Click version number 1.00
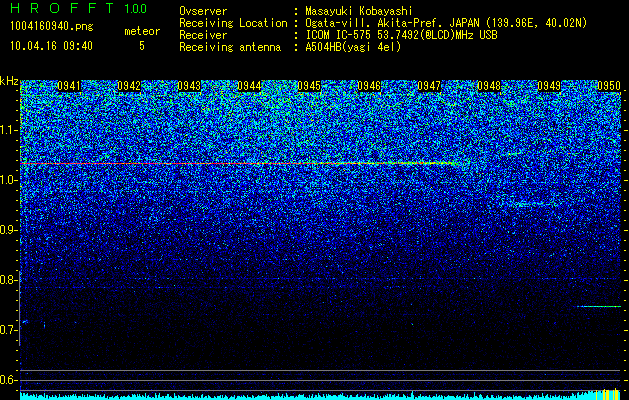Viewport: 629px width, 400px height. pyautogui.click(x=135, y=9)
